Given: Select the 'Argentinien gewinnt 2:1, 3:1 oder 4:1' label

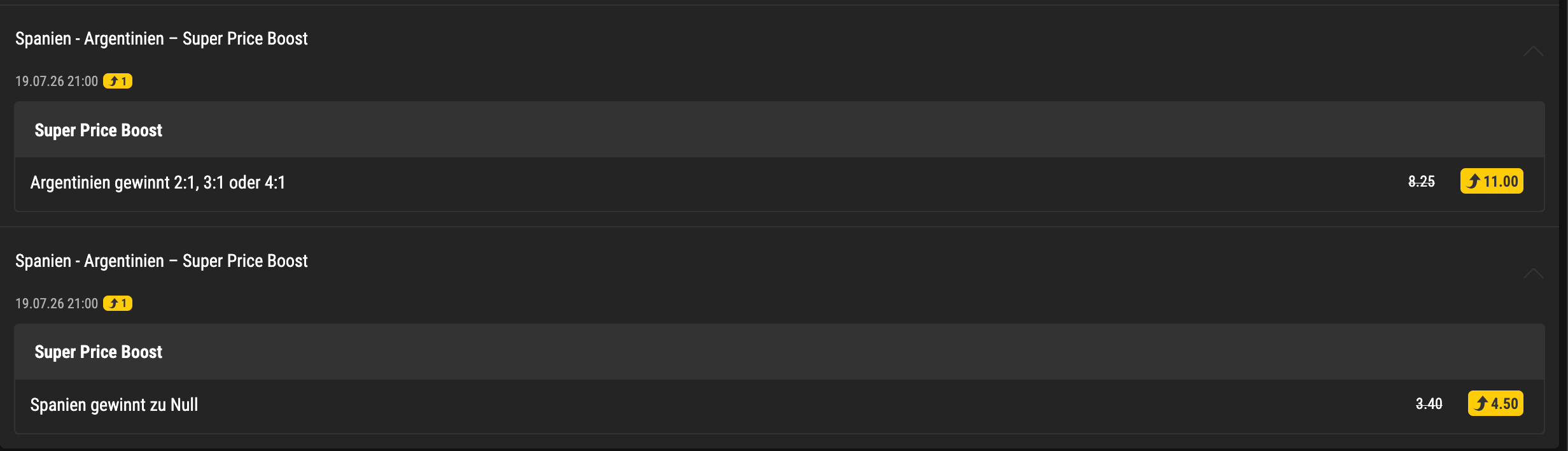Looking at the screenshot, I should click(x=158, y=183).
